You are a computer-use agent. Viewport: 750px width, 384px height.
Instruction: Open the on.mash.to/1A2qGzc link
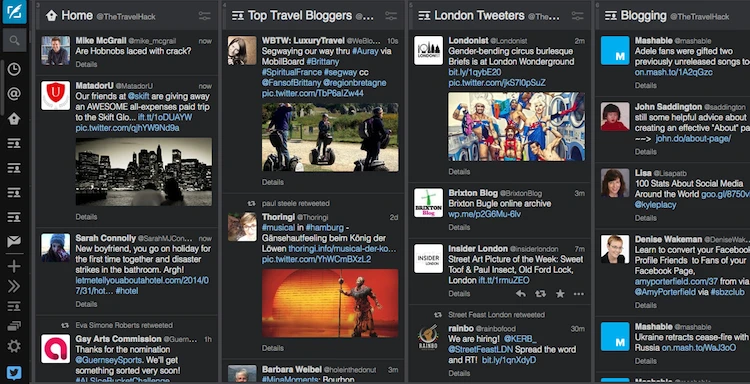pyautogui.click(x=673, y=72)
